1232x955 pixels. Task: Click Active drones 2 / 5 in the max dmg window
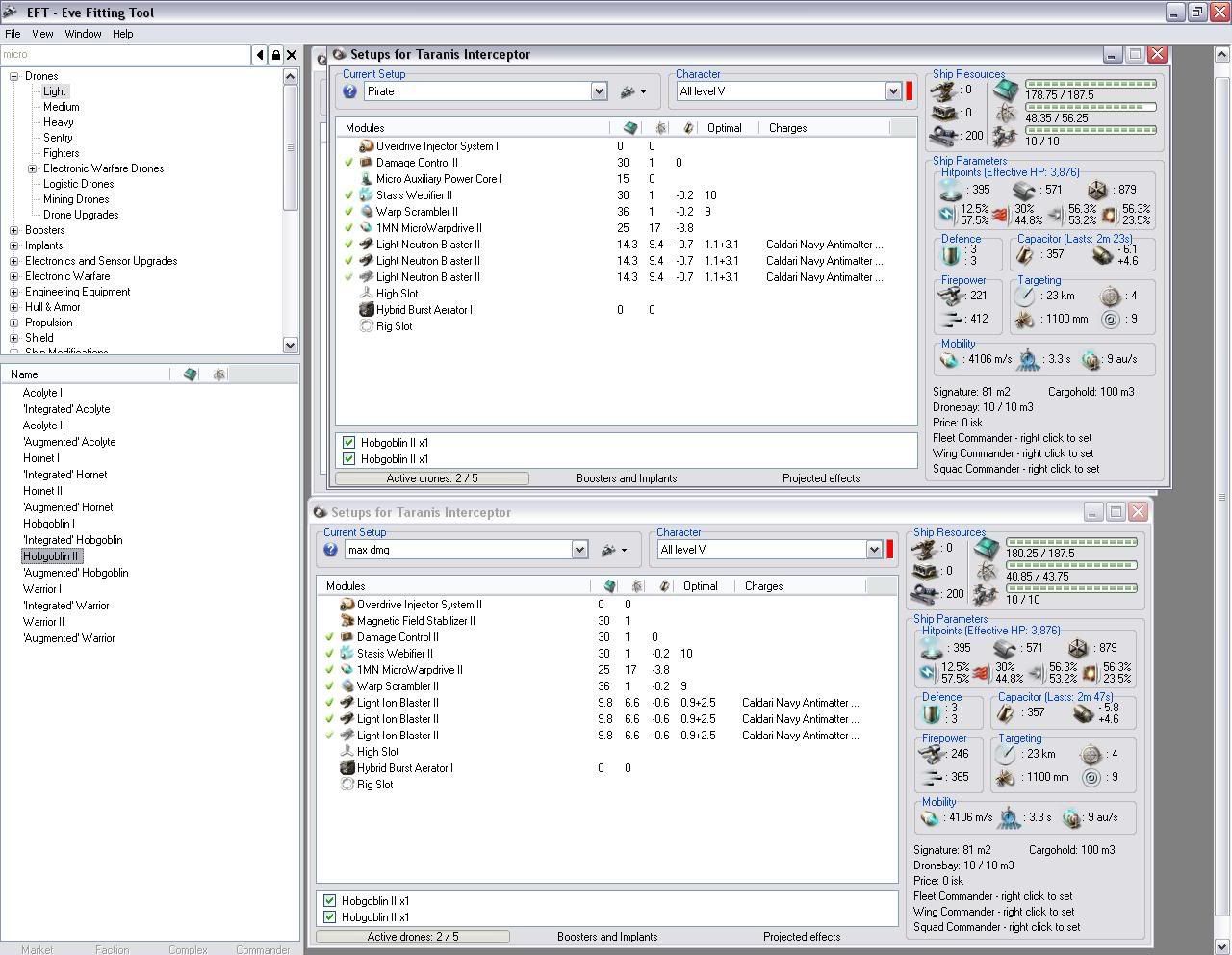point(413,937)
